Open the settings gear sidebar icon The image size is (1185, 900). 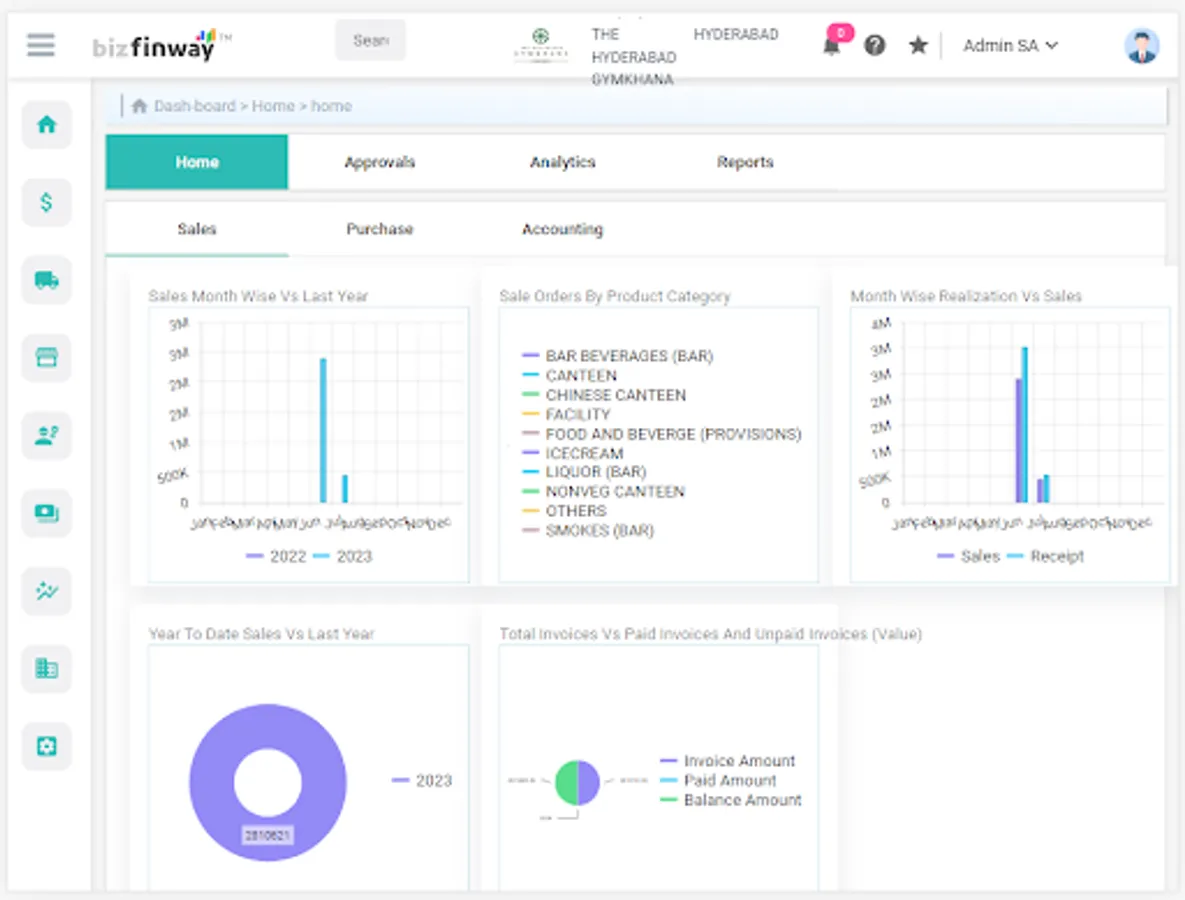pyautogui.click(x=47, y=747)
